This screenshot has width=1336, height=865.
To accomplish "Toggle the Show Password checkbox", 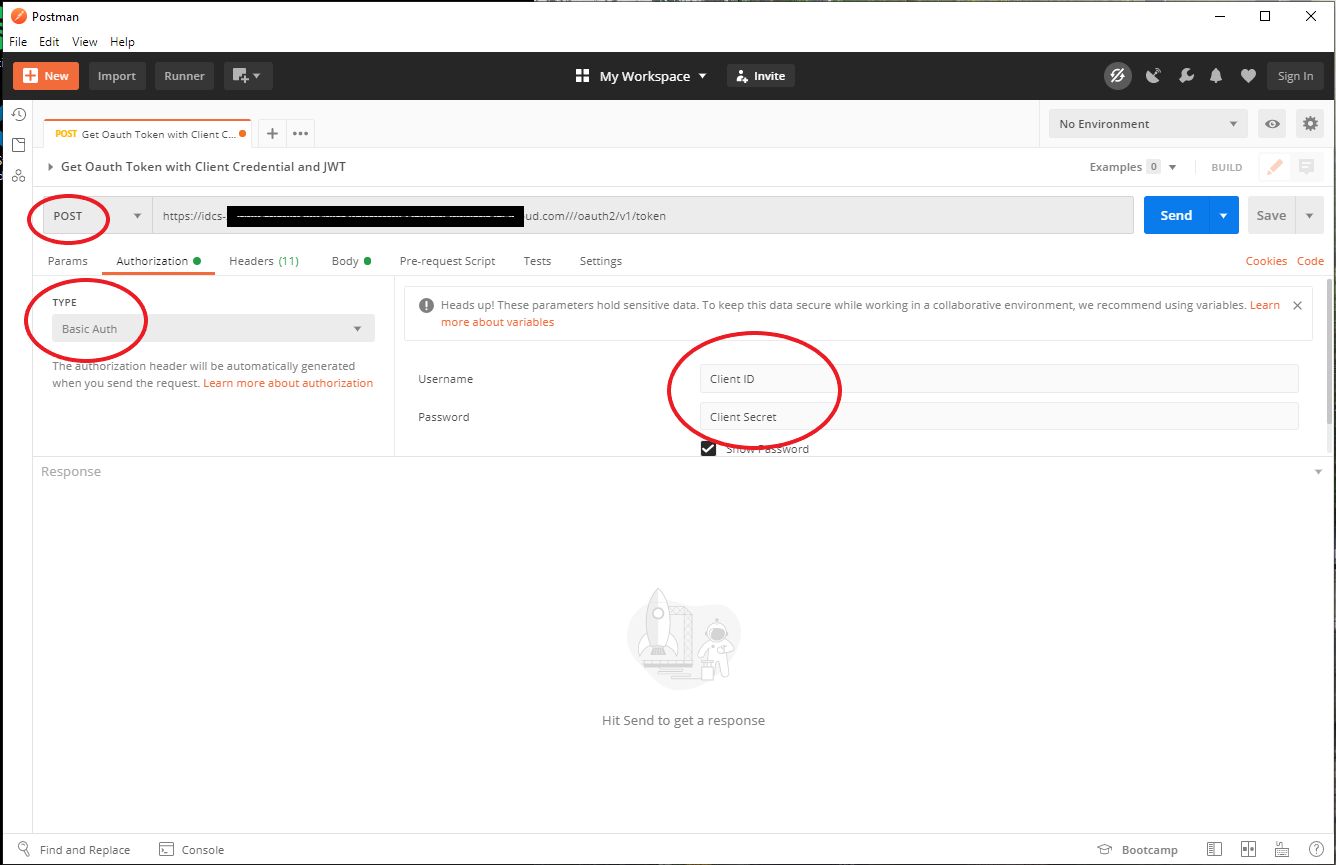I will coord(709,449).
